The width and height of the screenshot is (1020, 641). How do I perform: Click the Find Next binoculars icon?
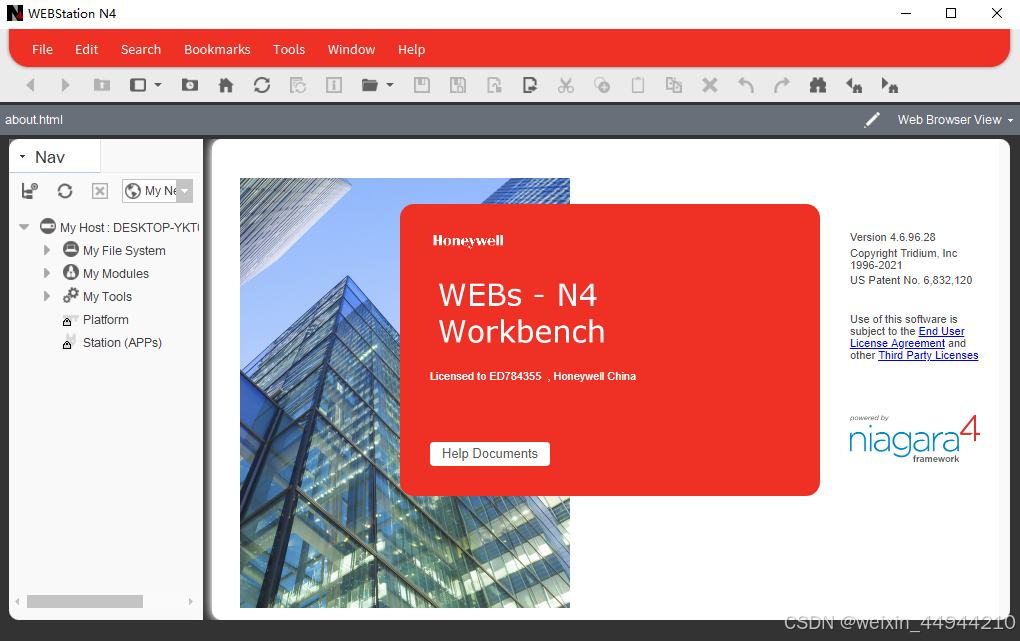pos(889,85)
